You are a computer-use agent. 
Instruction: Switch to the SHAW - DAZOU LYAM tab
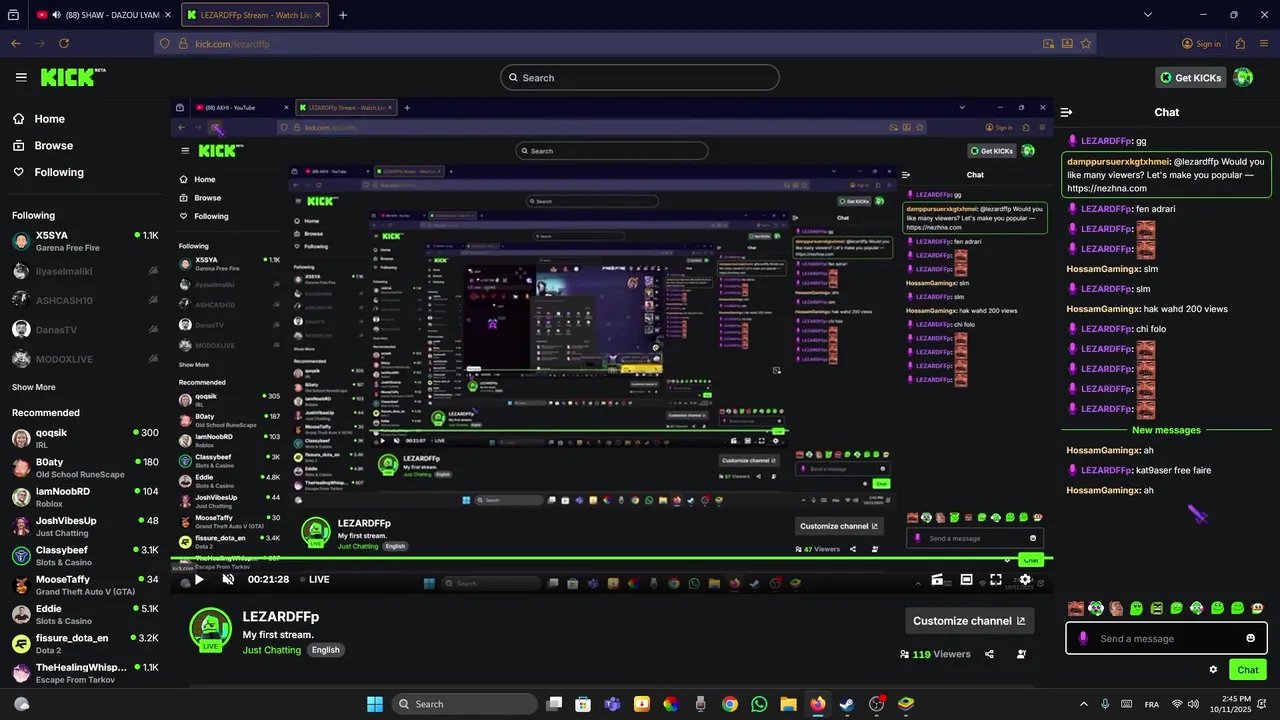[102, 15]
